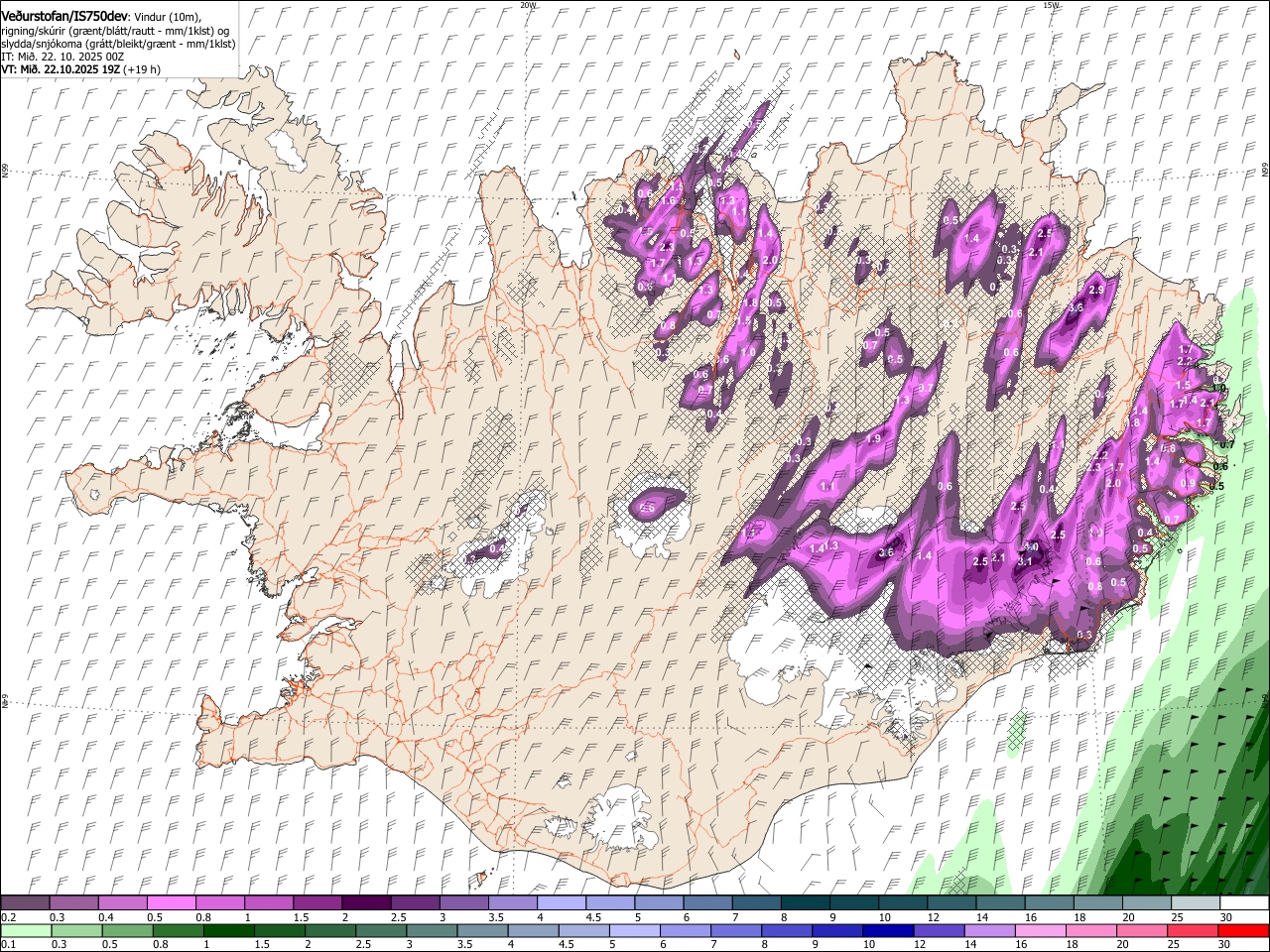Select the violet 12 swatch in lower legend row
Viewport: 1270px width, 952px height.
click(x=939, y=930)
